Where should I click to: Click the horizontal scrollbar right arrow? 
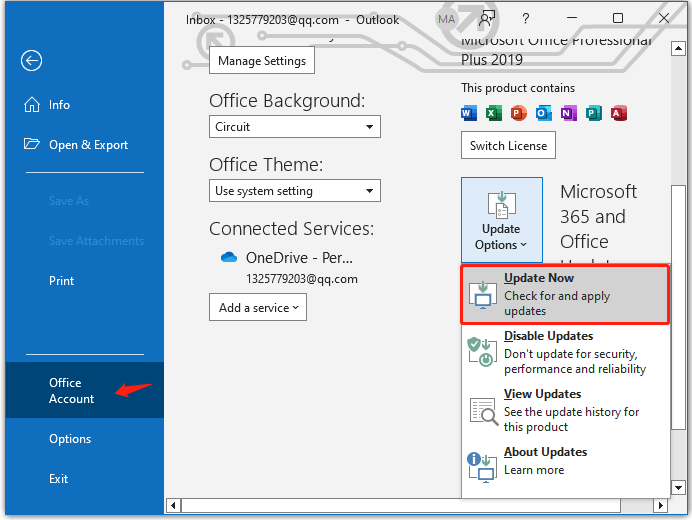660,505
